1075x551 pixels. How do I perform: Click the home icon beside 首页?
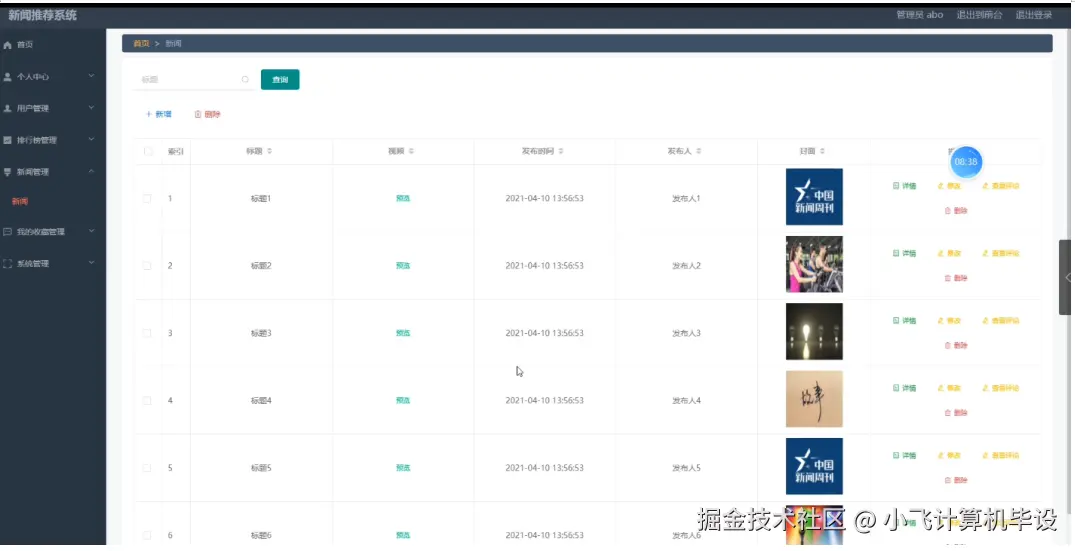tap(8, 45)
